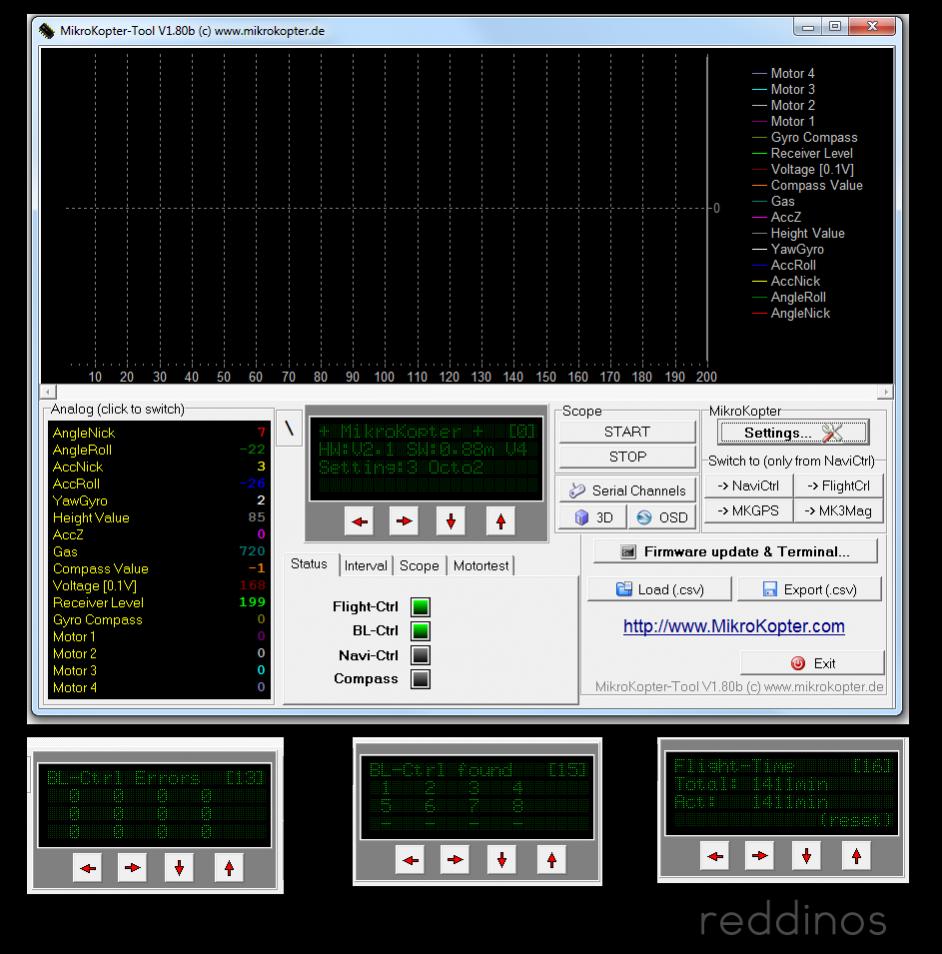Switch to the Interval tab
The image size is (942, 954).
[x=365, y=566]
